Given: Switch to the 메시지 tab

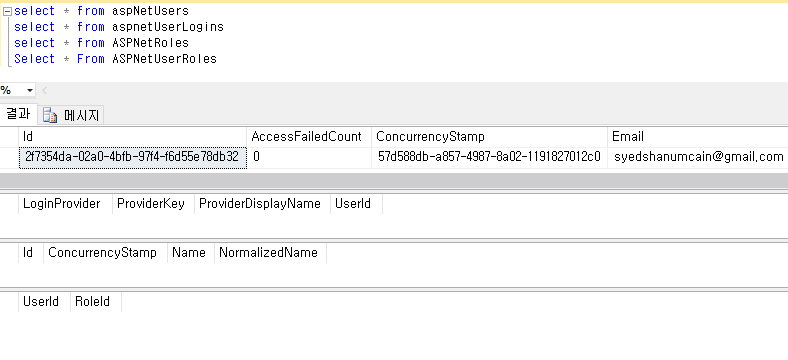Looking at the screenshot, I should point(71,115).
